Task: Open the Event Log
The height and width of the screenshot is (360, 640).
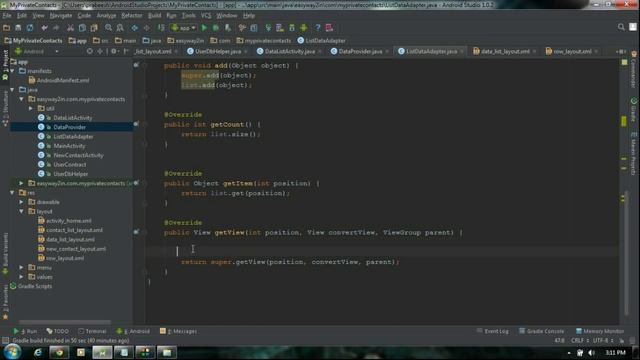Action: pyautogui.click(x=493, y=331)
